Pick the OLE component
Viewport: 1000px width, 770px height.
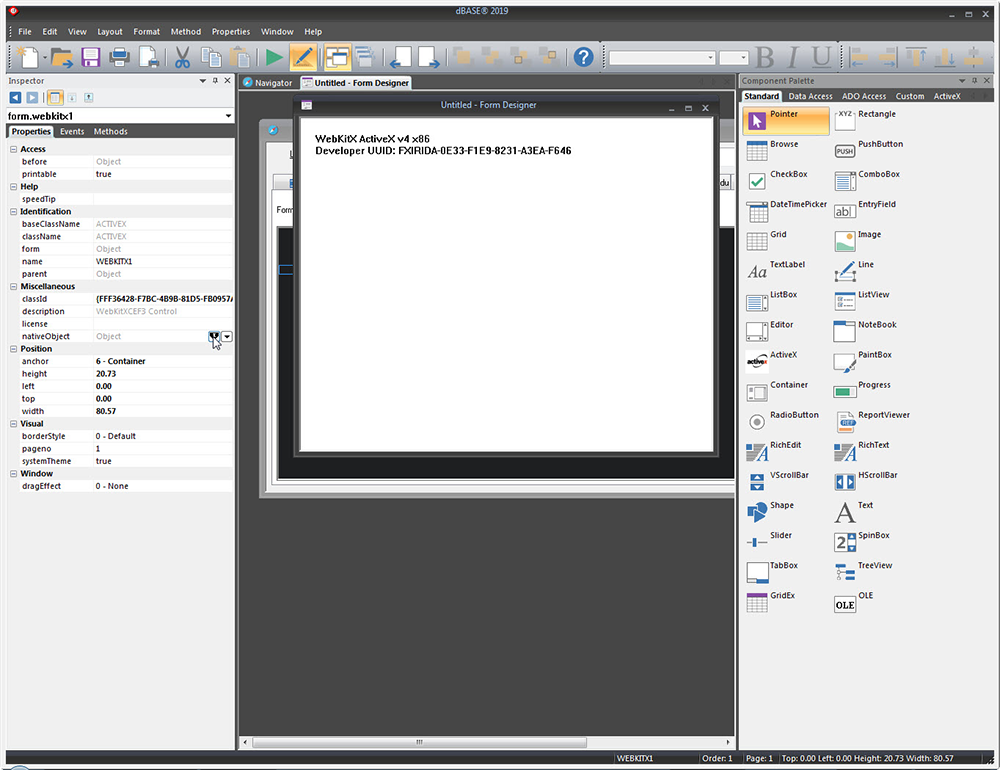[854, 602]
